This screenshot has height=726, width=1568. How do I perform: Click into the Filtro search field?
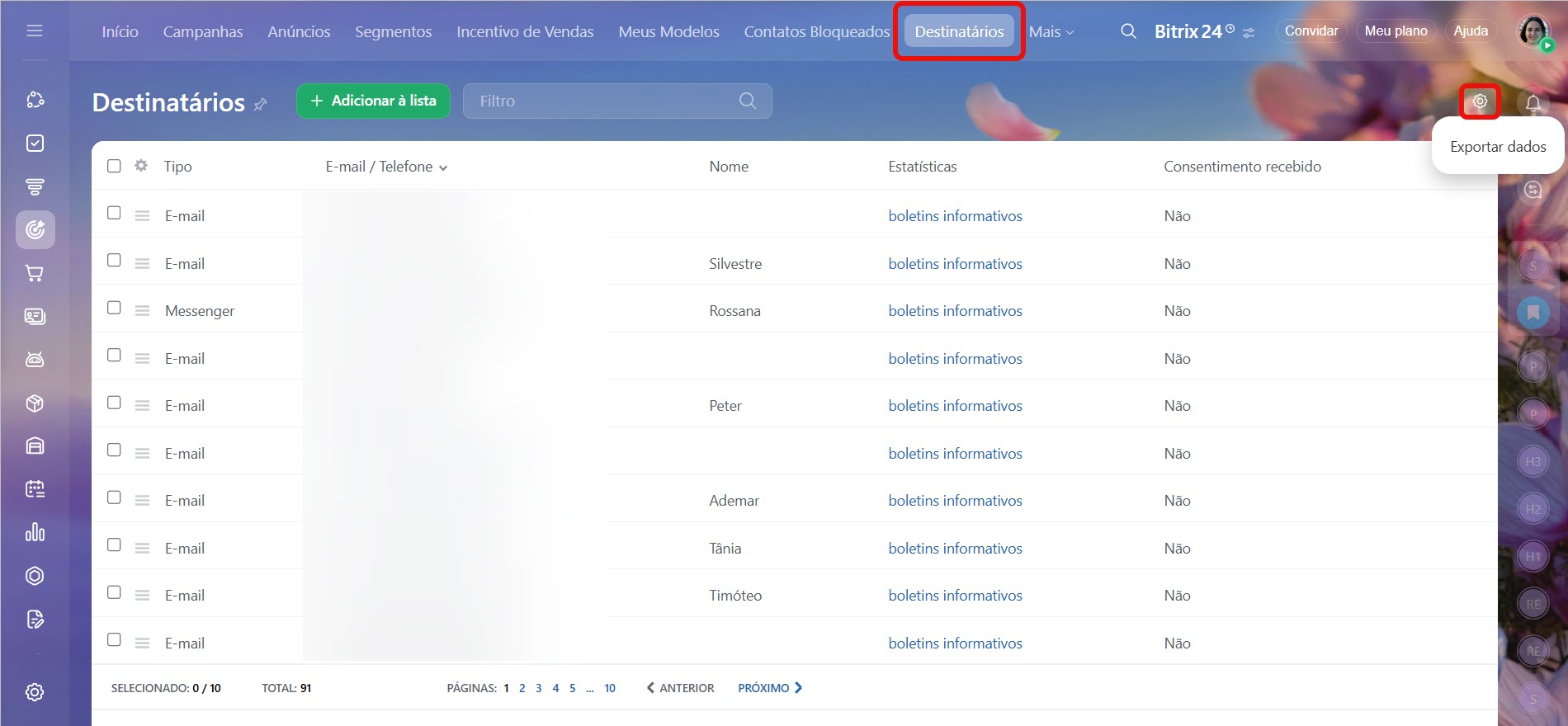coord(602,101)
